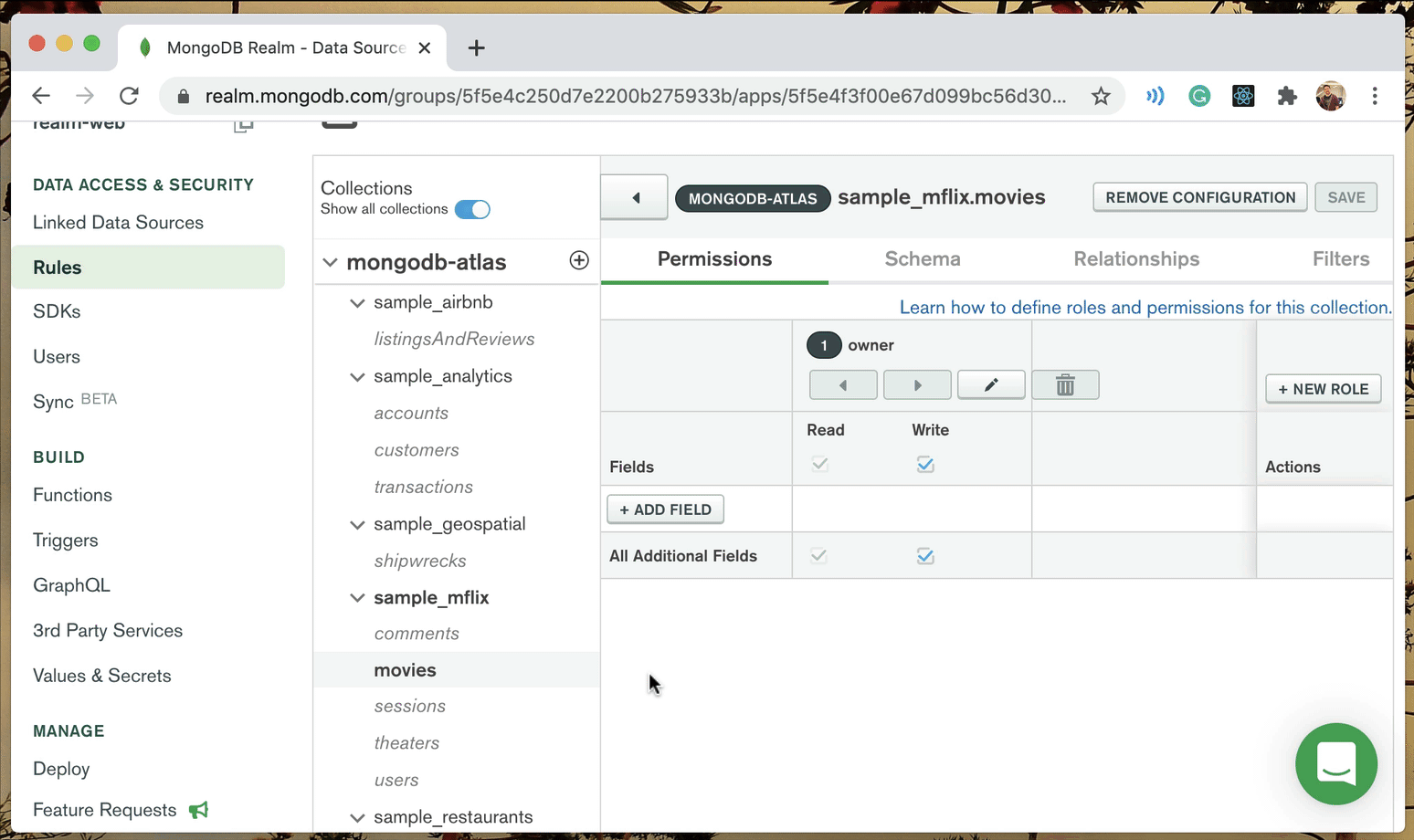Click the blue sound-wave extension icon

click(1155, 96)
